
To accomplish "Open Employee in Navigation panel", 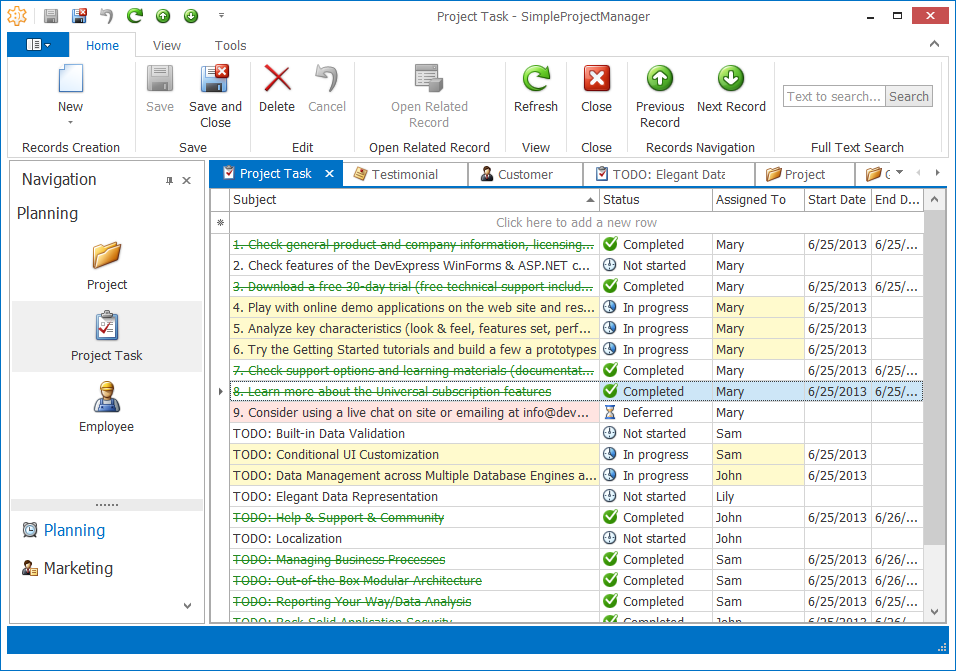I will click(x=107, y=407).
